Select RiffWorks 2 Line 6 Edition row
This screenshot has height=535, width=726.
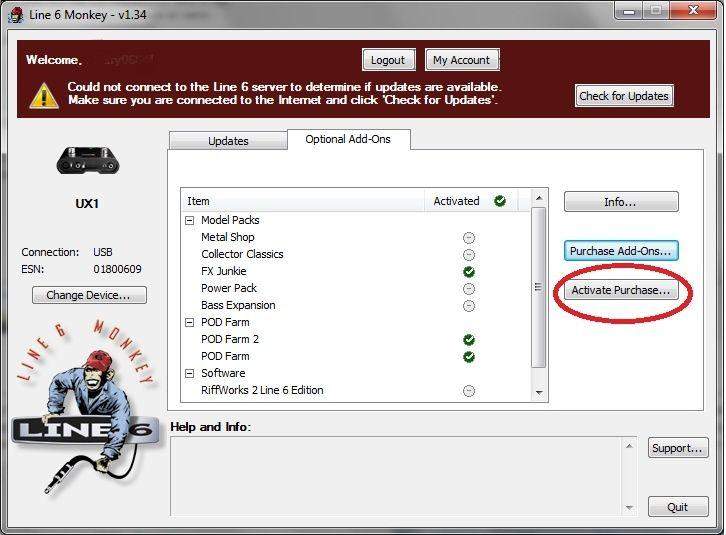pyautogui.click(x=356, y=390)
